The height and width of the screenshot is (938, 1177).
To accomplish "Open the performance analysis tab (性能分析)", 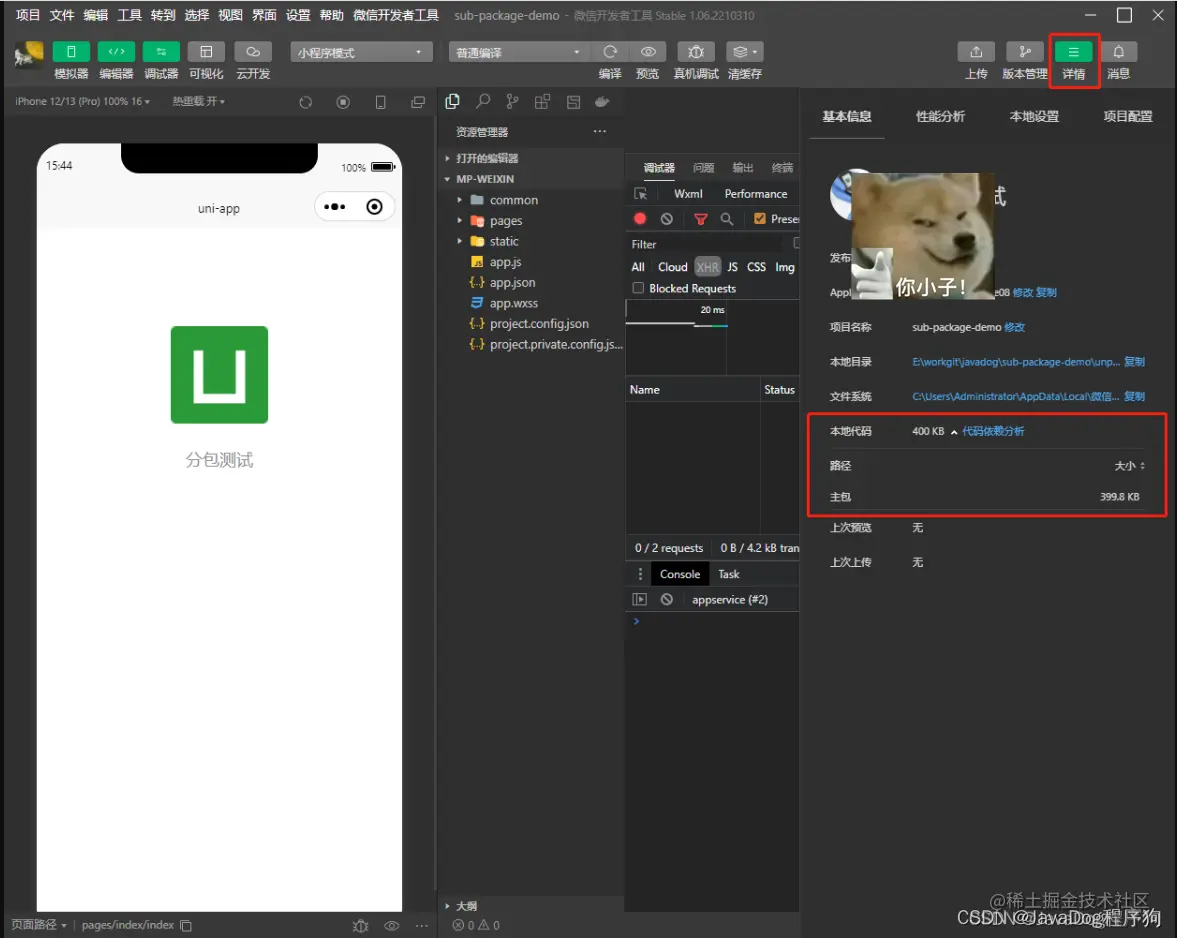I will (940, 116).
